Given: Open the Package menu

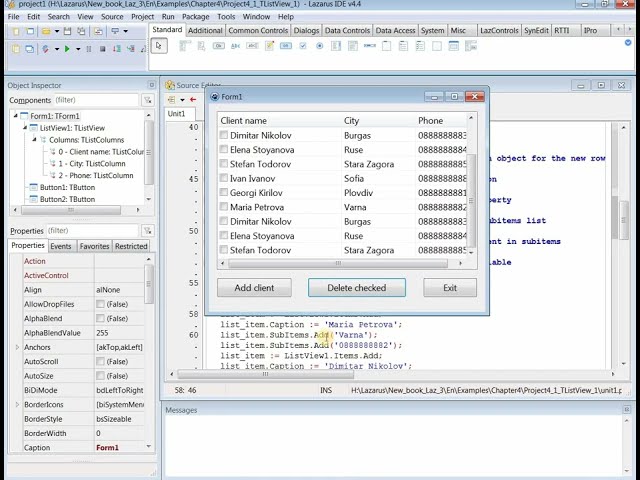Looking at the screenshot, I should [x=196, y=17].
